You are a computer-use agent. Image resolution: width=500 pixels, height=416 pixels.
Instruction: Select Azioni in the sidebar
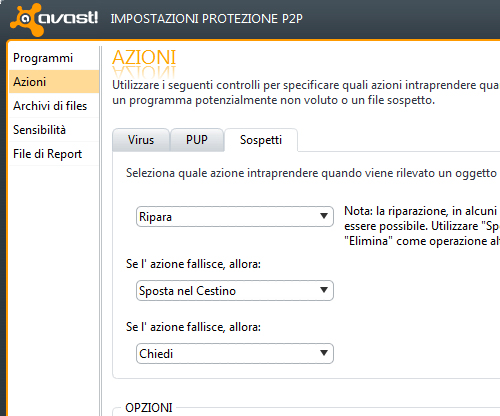pyautogui.click(x=54, y=82)
